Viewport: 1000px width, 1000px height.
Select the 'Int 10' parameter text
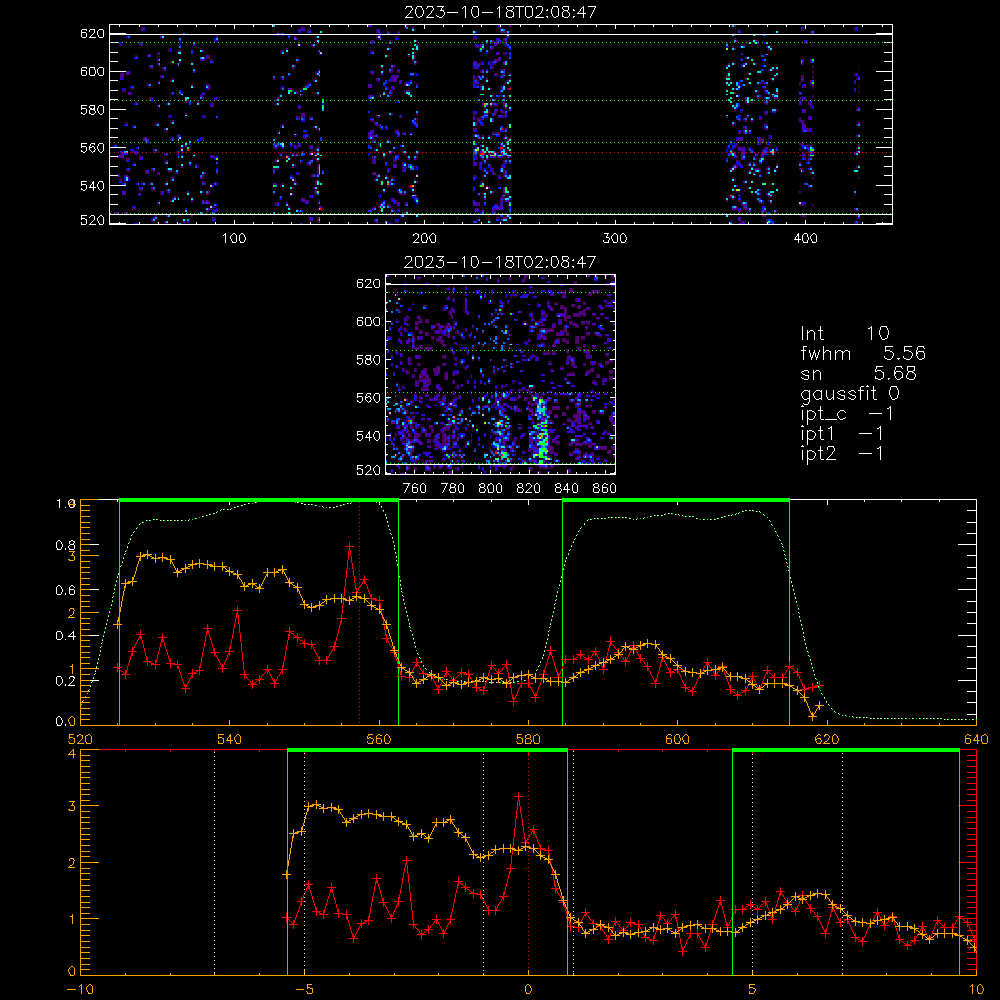(x=844, y=333)
